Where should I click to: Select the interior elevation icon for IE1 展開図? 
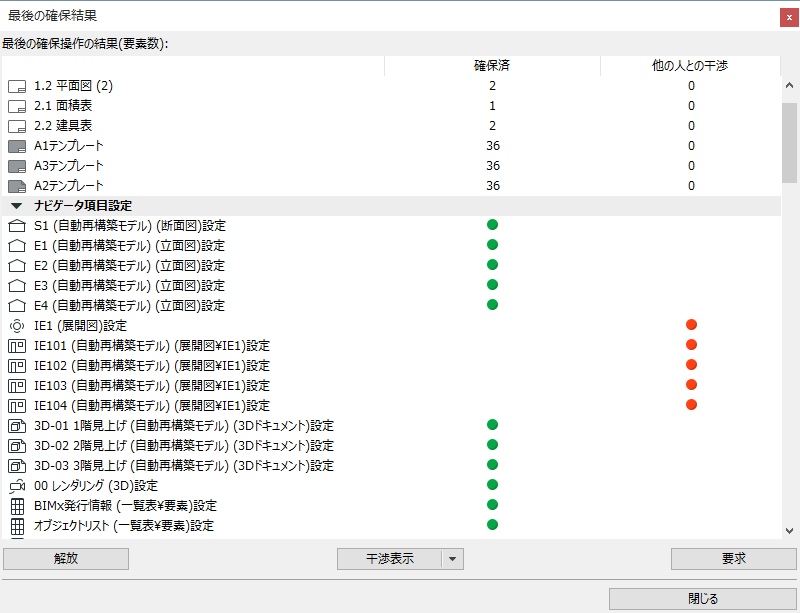pos(16,325)
